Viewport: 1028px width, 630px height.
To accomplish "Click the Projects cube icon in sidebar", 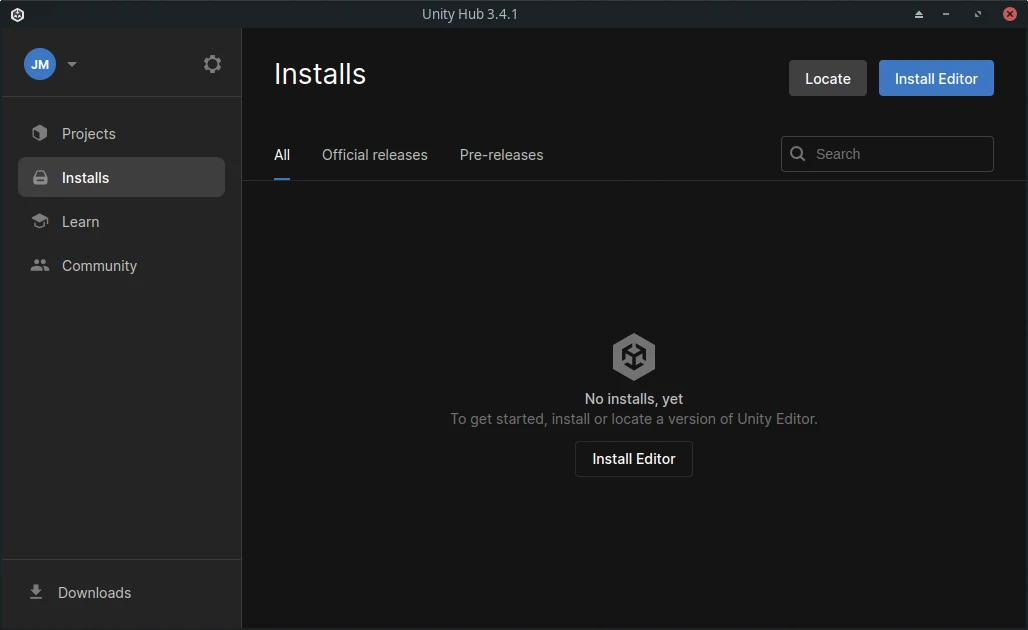I will click(x=40, y=133).
